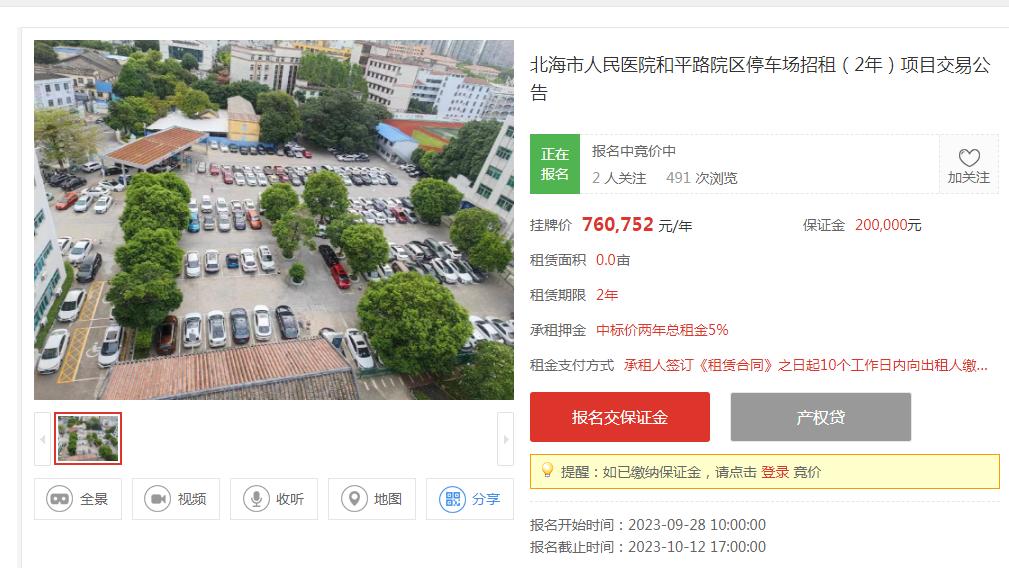Click the 中标价两年总租金5% deposit text
This screenshot has height=568, width=1009.
[x=662, y=330]
